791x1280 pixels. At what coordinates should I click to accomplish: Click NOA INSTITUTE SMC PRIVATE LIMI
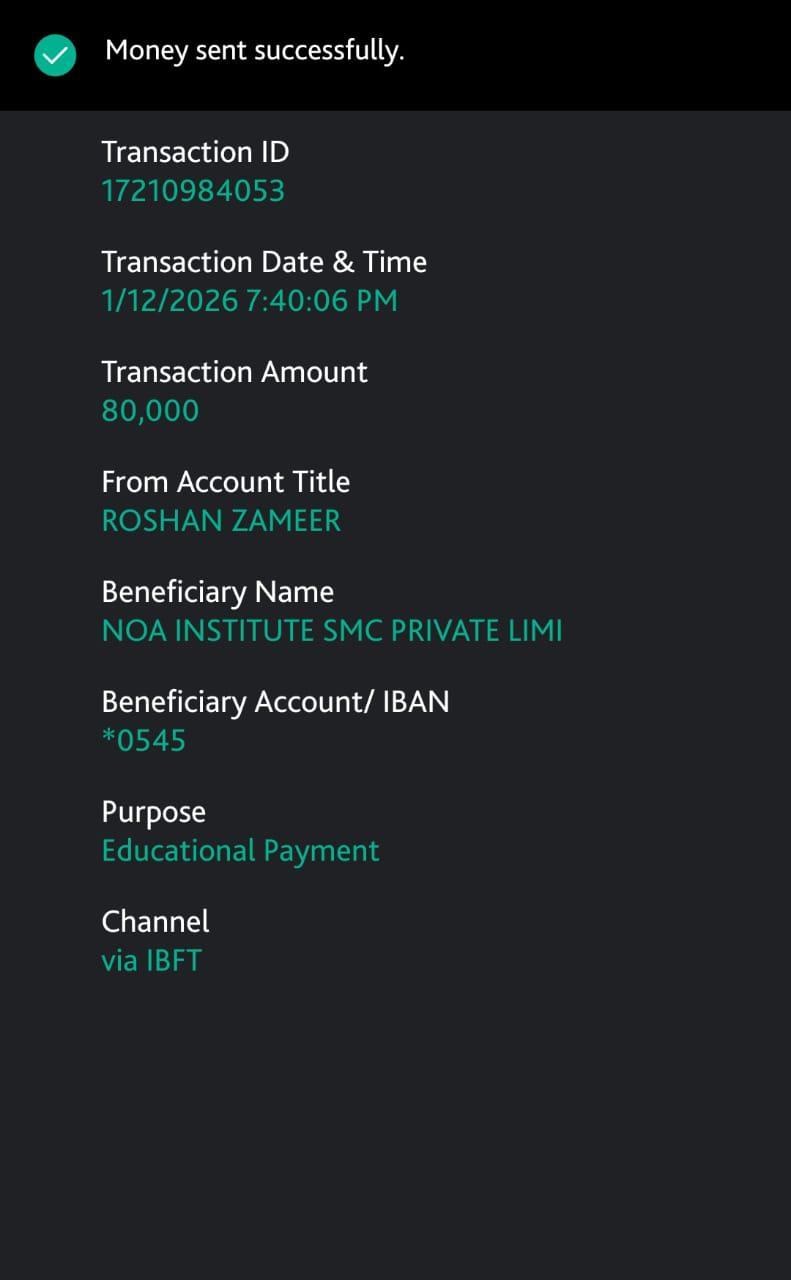[x=332, y=631]
